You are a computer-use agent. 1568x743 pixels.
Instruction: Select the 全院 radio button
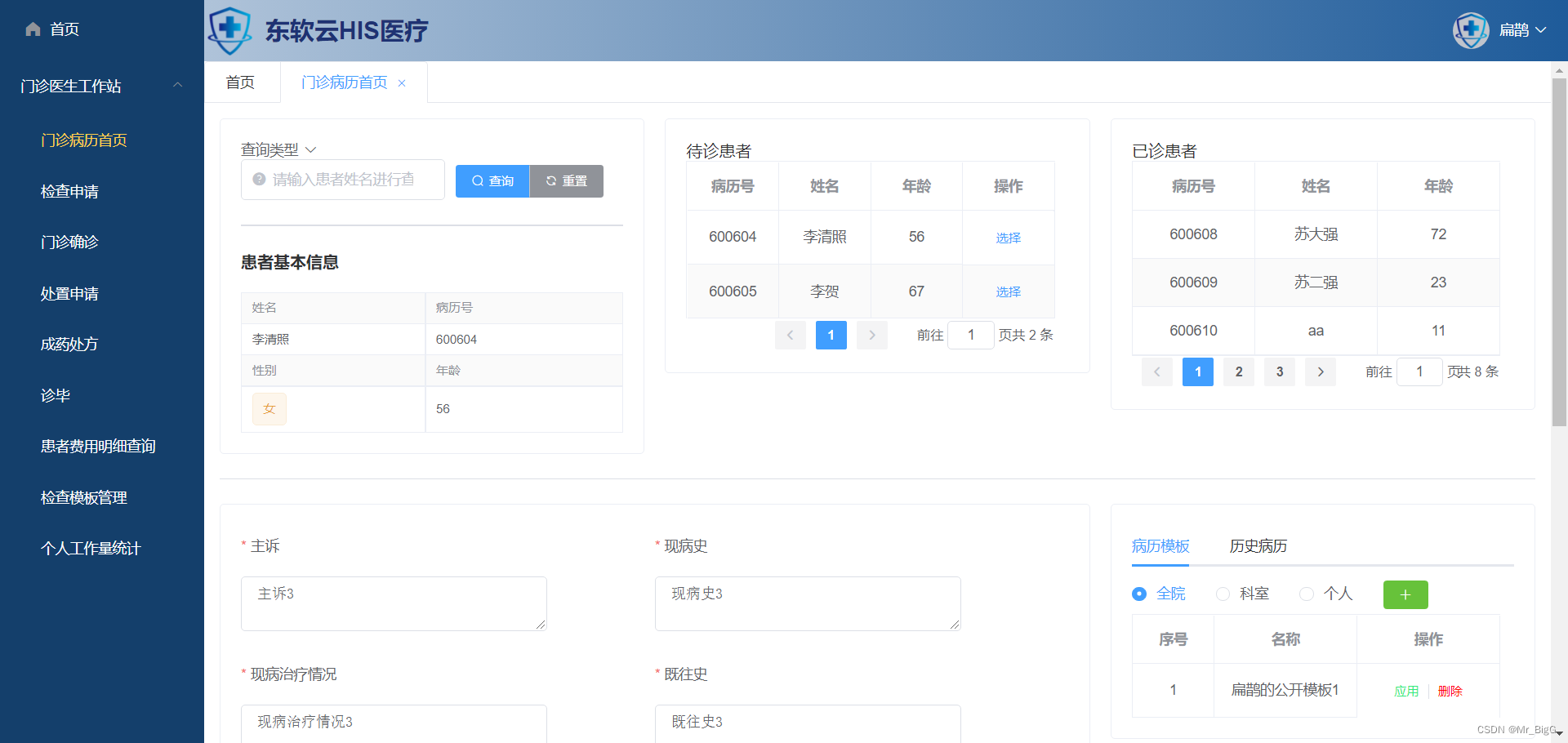tap(1139, 594)
